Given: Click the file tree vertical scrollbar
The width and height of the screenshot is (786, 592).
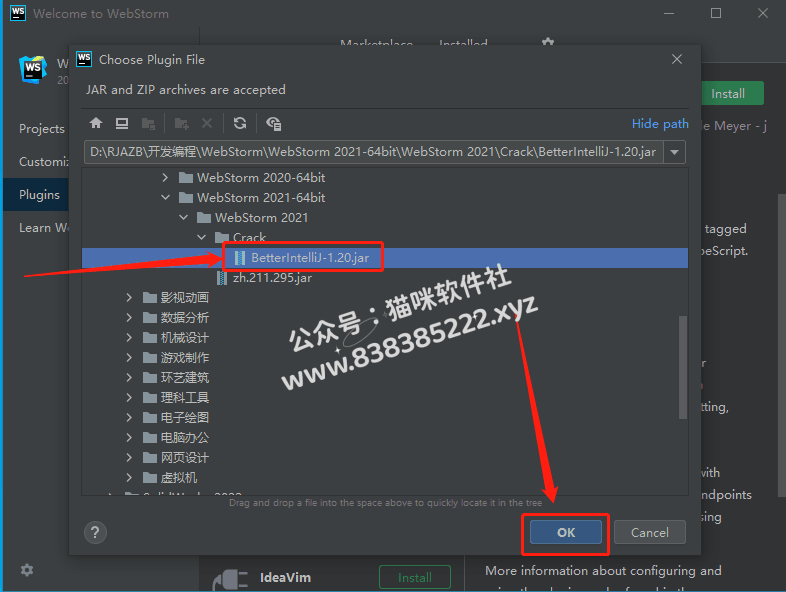Looking at the screenshot, I should click(x=683, y=367).
